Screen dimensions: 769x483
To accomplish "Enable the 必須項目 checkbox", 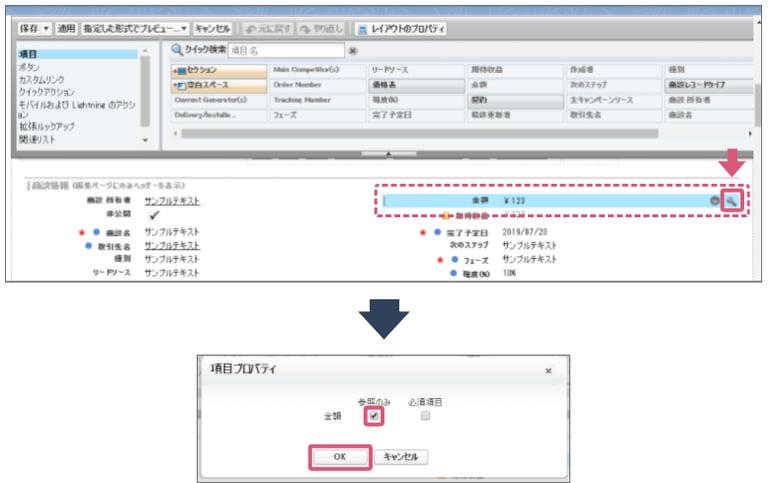I will pos(425,415).
